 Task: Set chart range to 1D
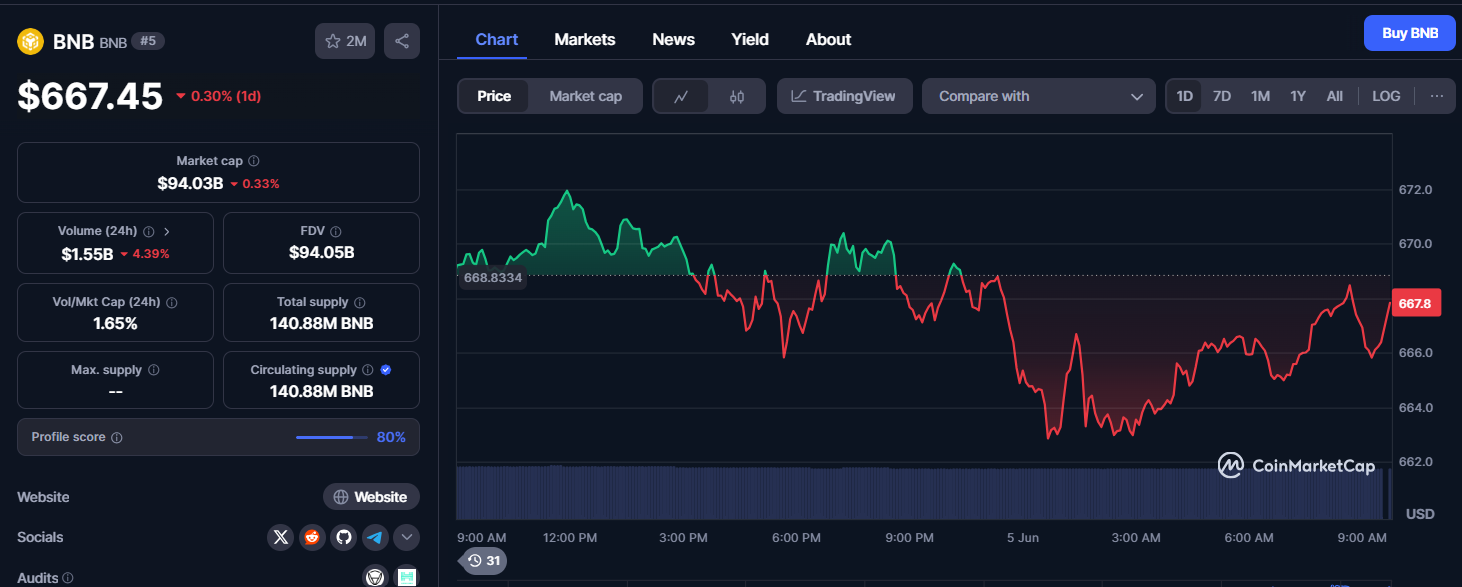pos(1184,96)
